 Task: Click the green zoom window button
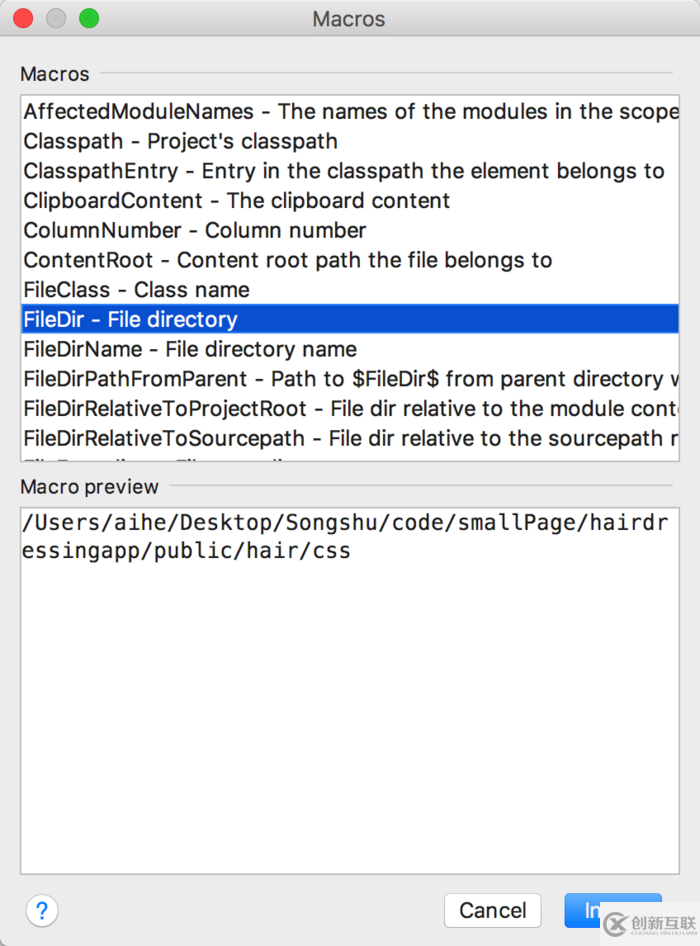(x=89, y=19)
